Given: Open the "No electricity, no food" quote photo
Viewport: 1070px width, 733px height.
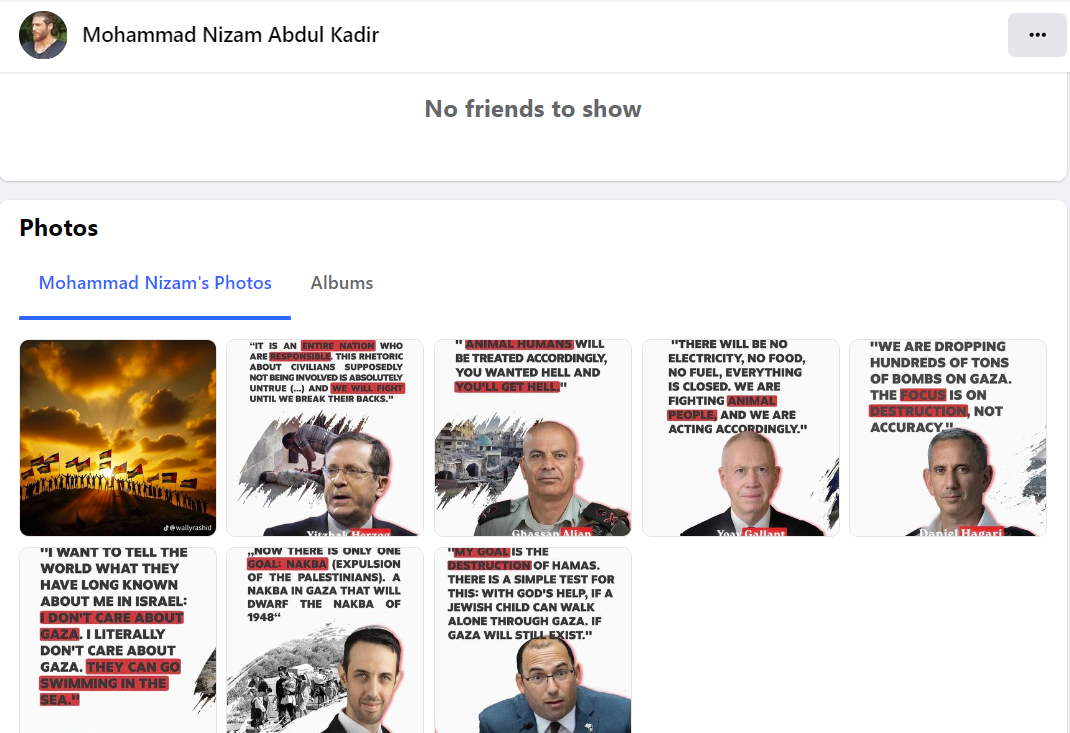Looking at the screenshot, I should (739, 438).
